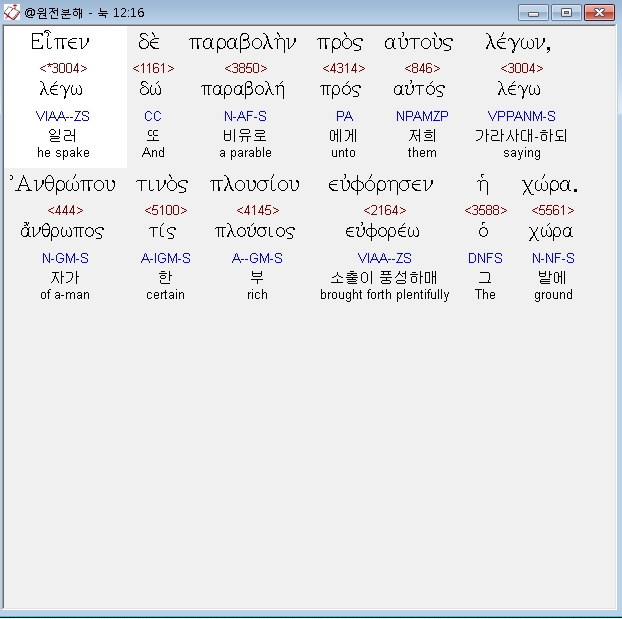Click parsing code DNFS
This screenshot has width=622, height=619.
click(x=485, y=258)
